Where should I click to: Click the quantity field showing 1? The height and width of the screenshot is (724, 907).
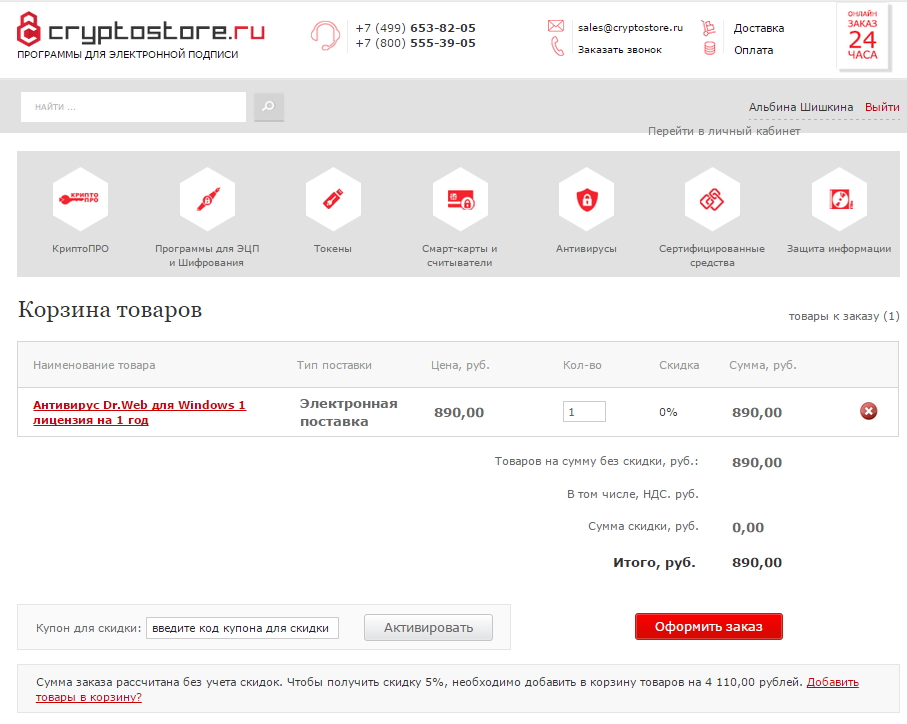(x=584, y=412)
